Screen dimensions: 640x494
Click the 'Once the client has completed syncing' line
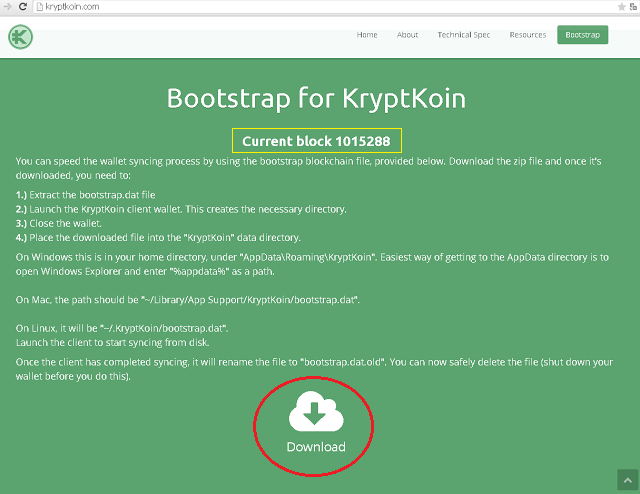click(x=314, y=369)
